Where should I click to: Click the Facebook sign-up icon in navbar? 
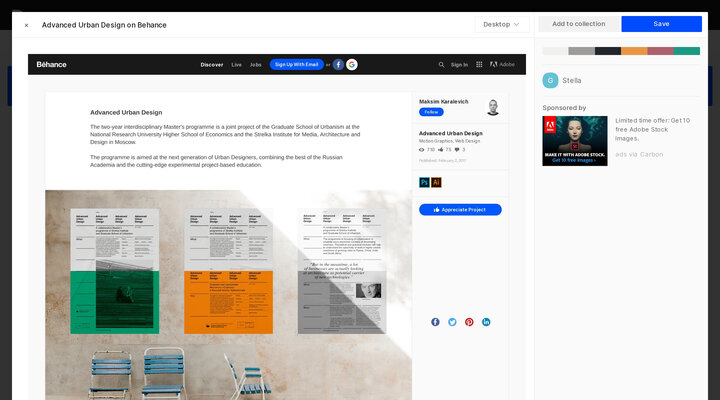tap(338, 65)
